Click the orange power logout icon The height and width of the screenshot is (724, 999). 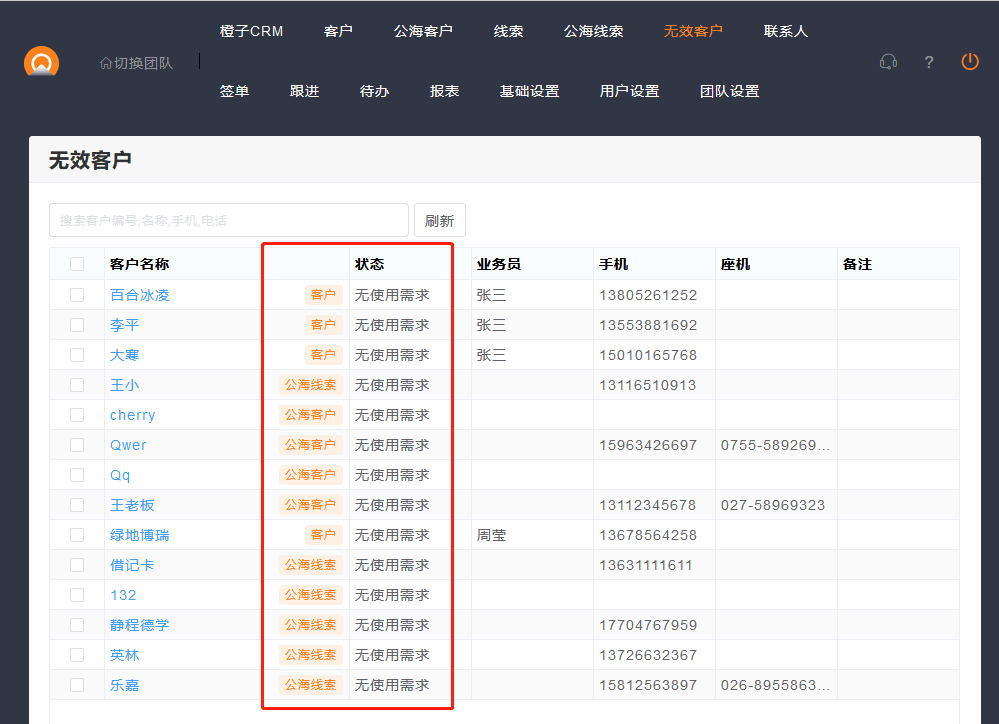click(x=969, y=62)
